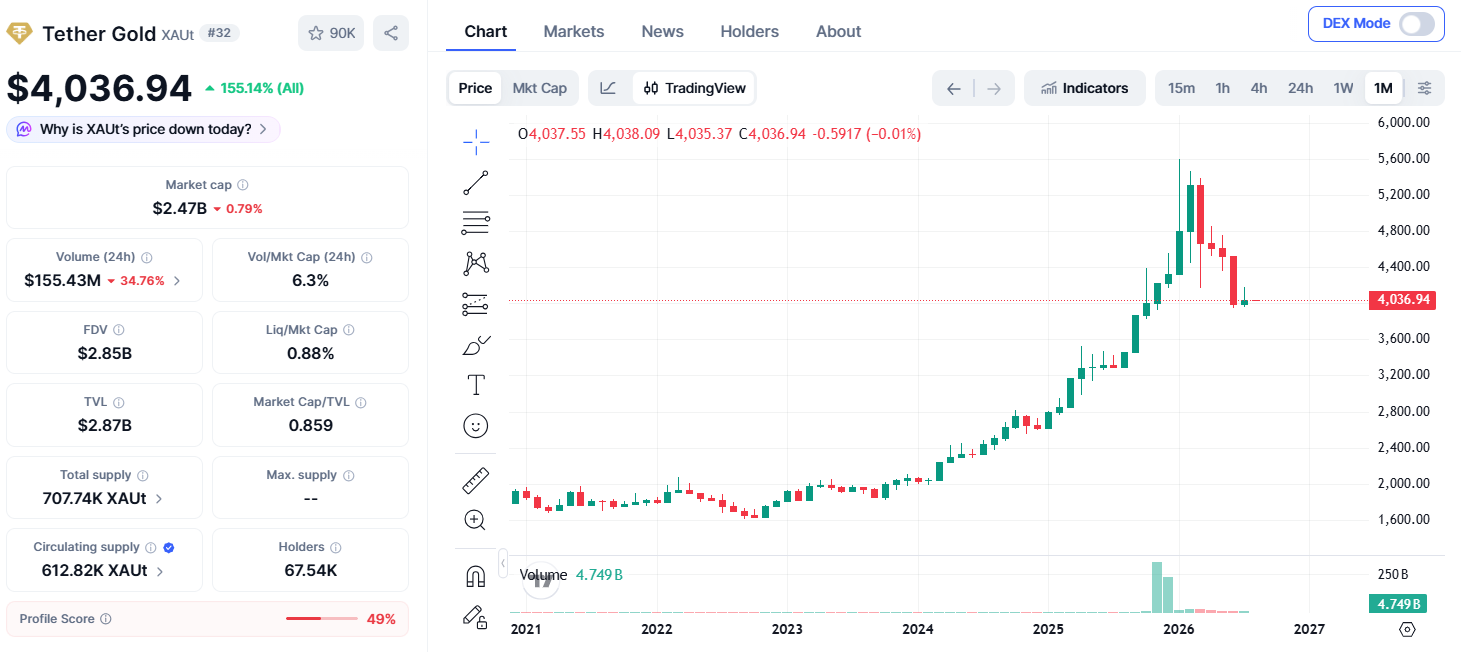Viewport: 1461px width, 652px height.
Task: Open the Holders tab
Action: click(750, 31)
